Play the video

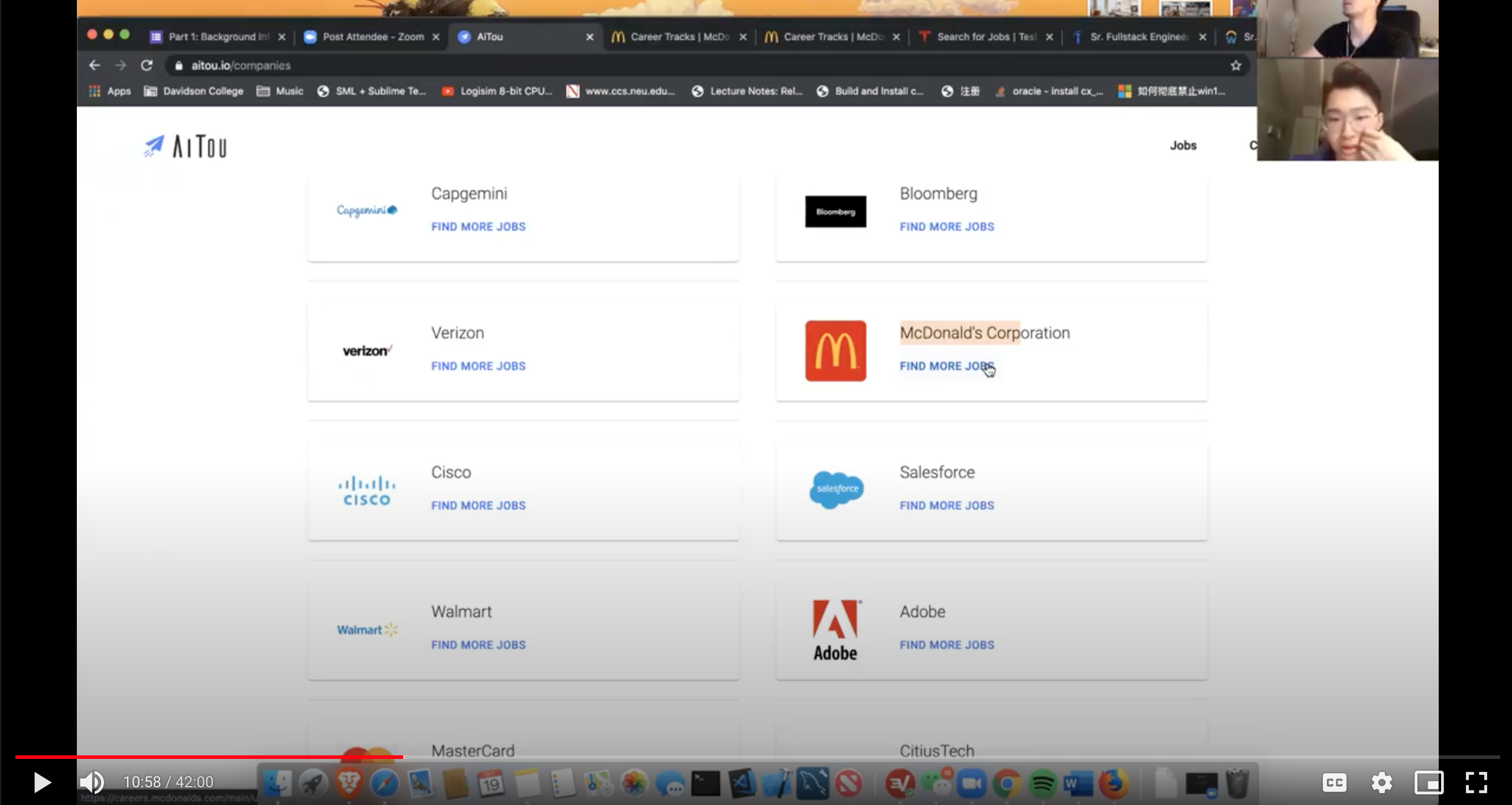(x=41, y=783)
